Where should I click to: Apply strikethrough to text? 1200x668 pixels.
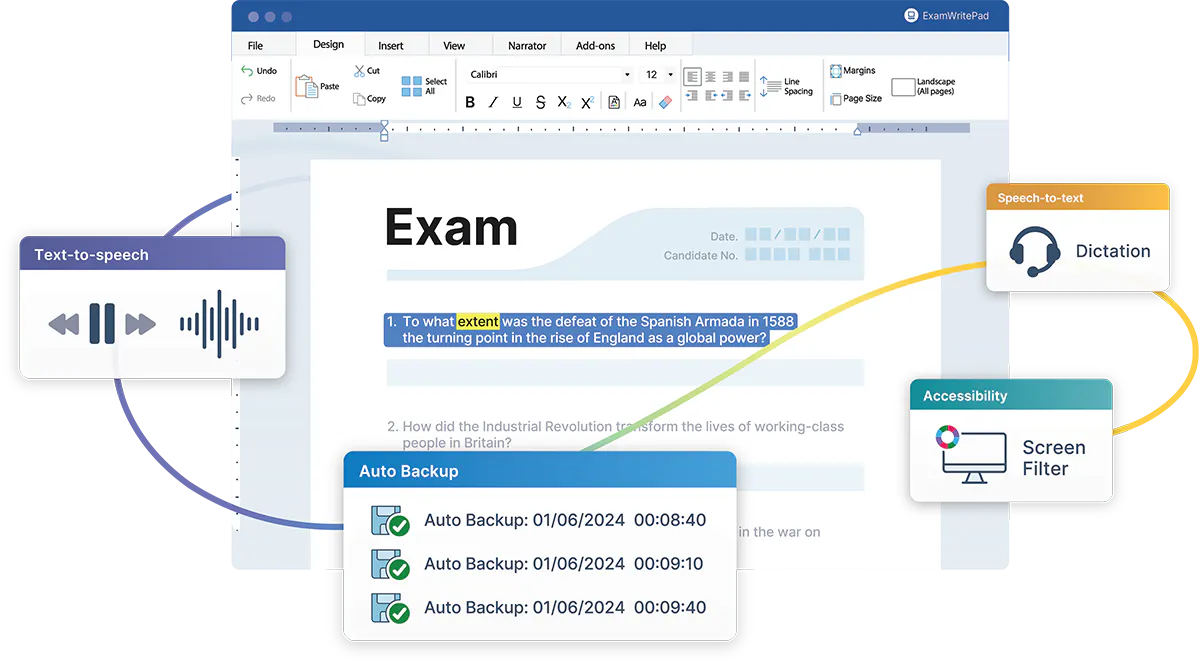540,102
